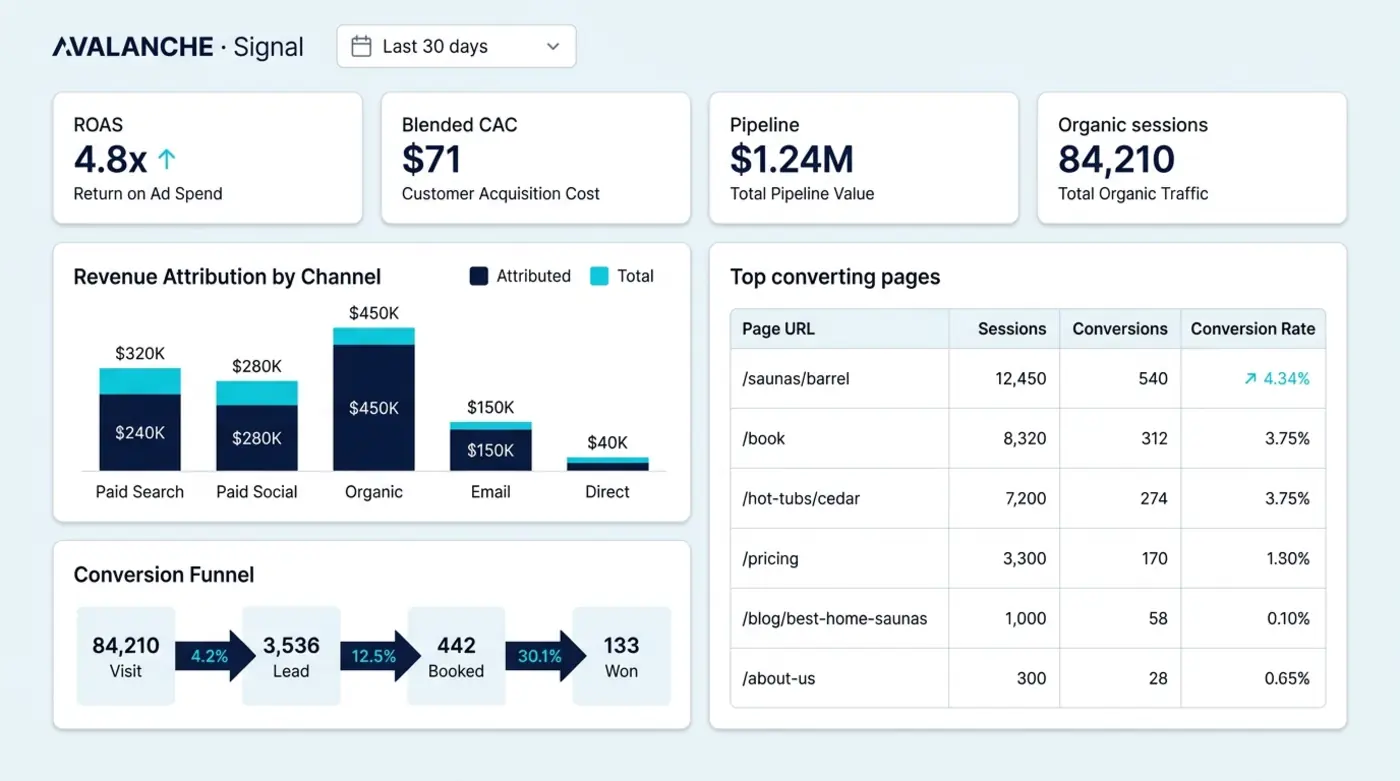
Task: Select the 84,210 Organic sessions value
Action: click(x=1116, y=159)
